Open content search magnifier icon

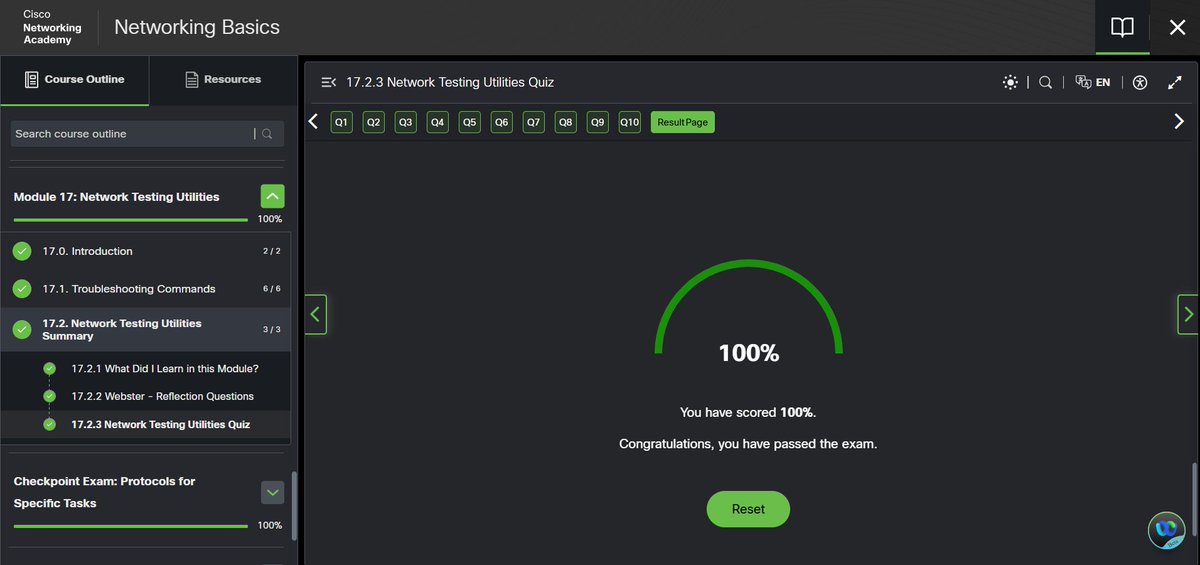click(x=1045, y=82)
